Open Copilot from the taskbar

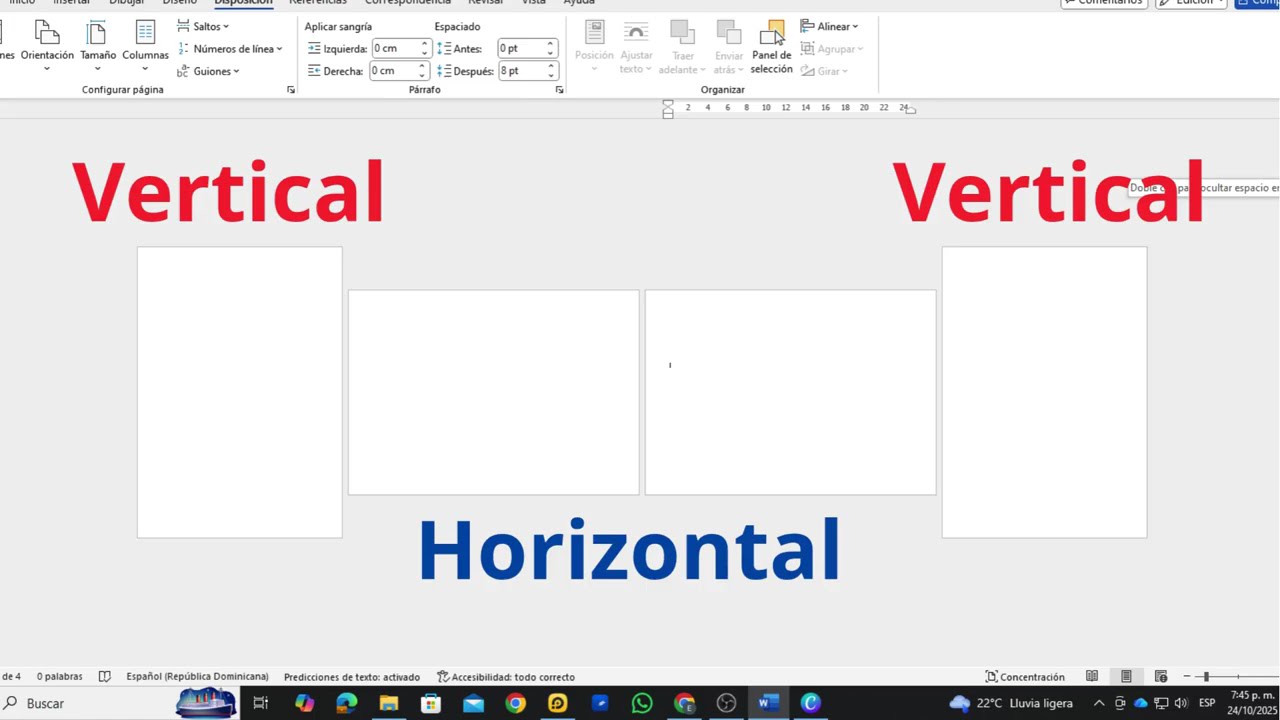pos(304,704)
